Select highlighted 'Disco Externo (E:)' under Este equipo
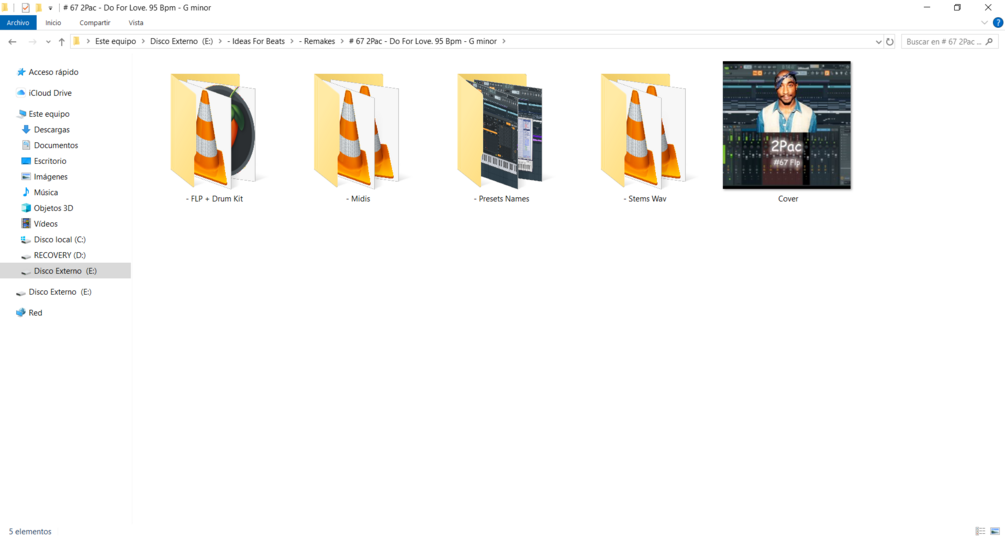Screen dimensions: 1005x539 65,271
